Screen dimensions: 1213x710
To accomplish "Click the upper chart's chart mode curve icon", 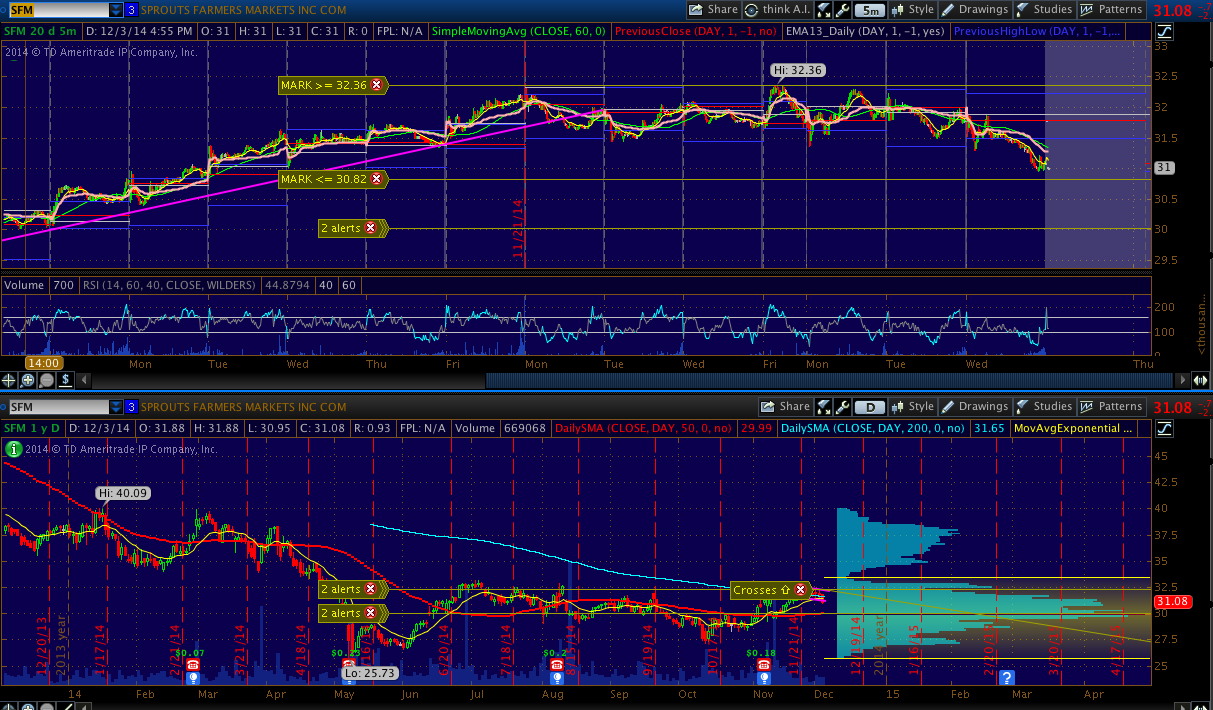I will tap(1163, 32).
